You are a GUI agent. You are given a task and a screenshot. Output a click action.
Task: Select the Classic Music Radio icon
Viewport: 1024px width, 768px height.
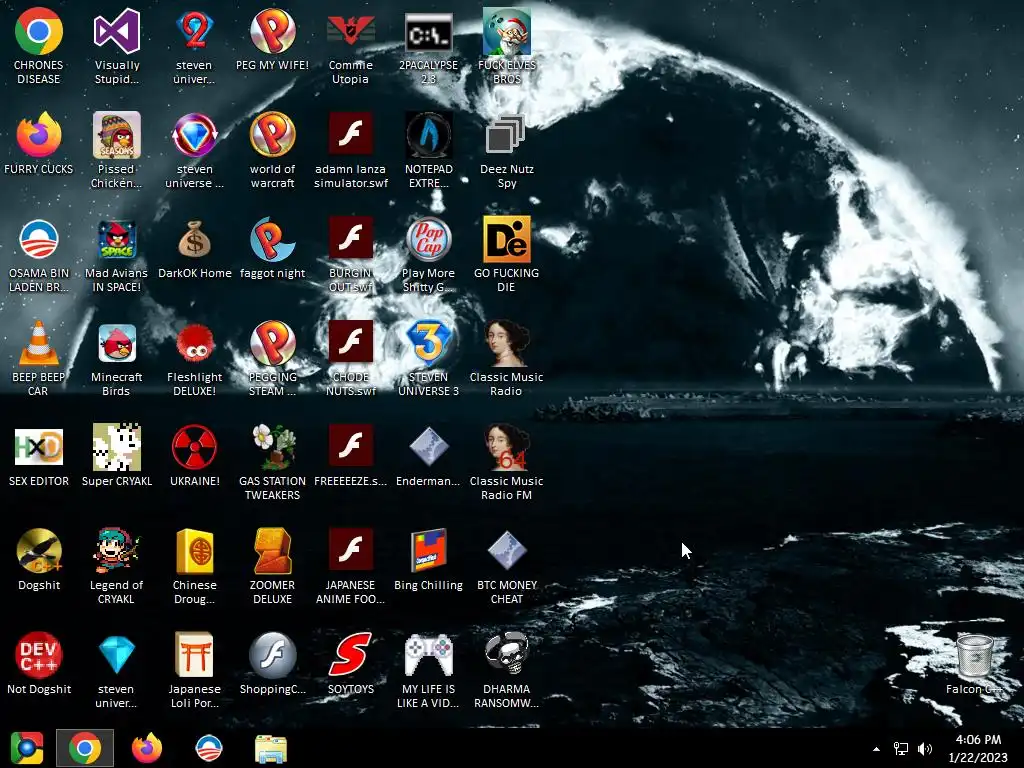pos(507,344)
